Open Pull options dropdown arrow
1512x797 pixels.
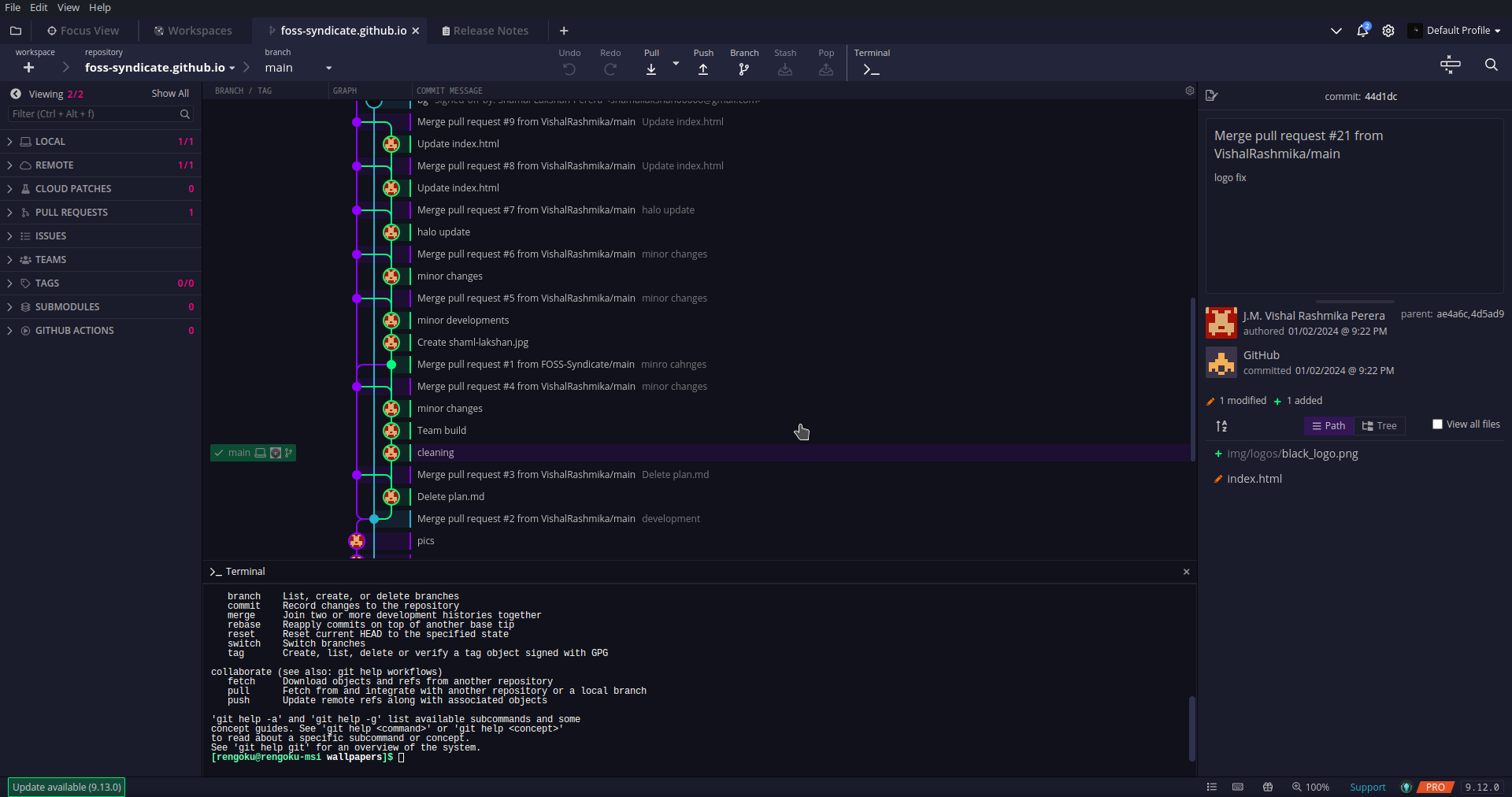[x=676, y=63]
